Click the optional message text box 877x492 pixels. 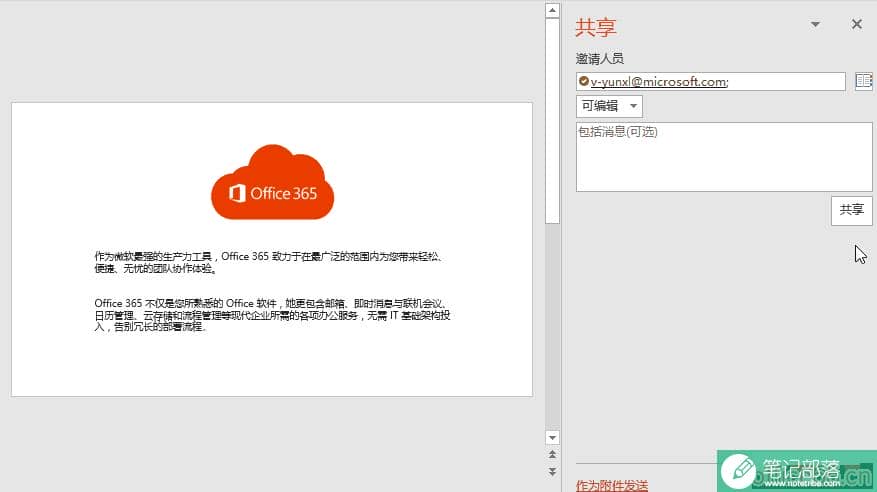click(724, 157)
